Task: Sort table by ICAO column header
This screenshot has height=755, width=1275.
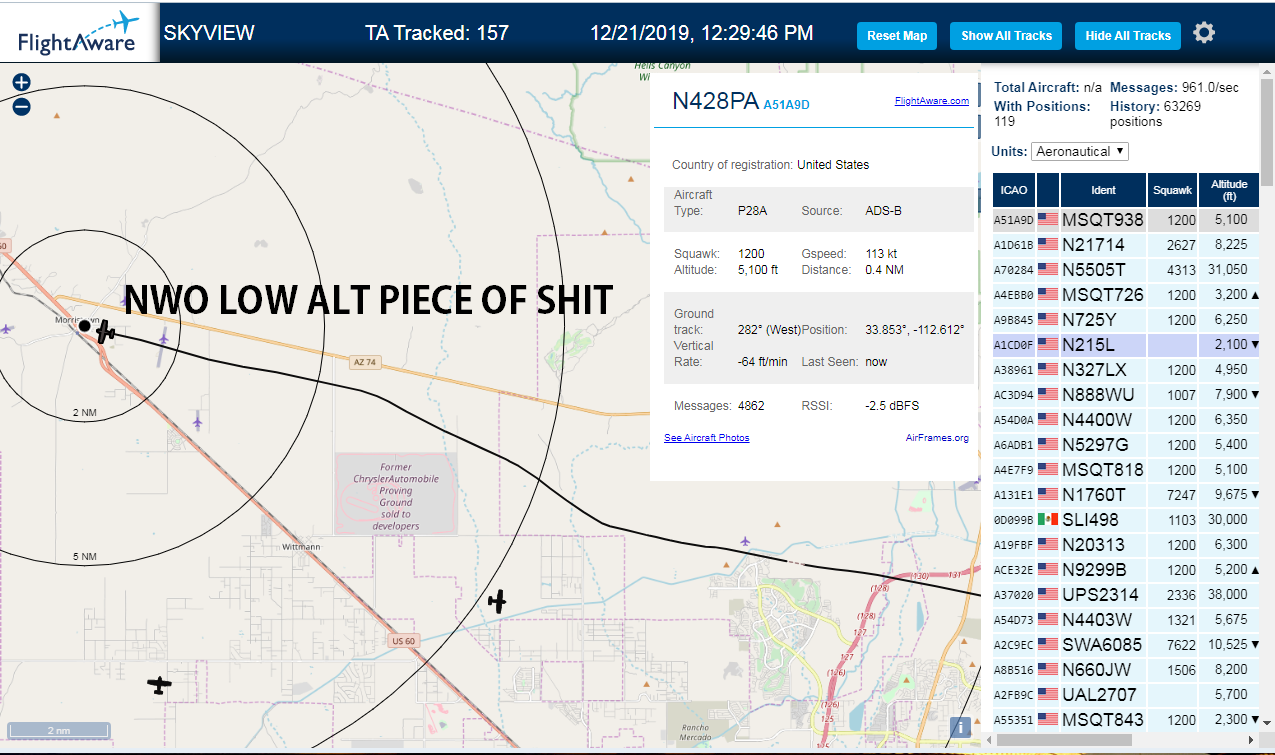Action: click(1013, 190)
